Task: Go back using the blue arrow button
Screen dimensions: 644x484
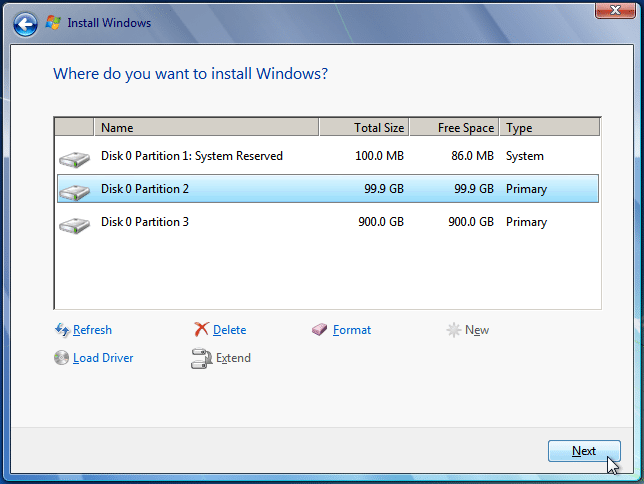Action: tap(25, 24)
